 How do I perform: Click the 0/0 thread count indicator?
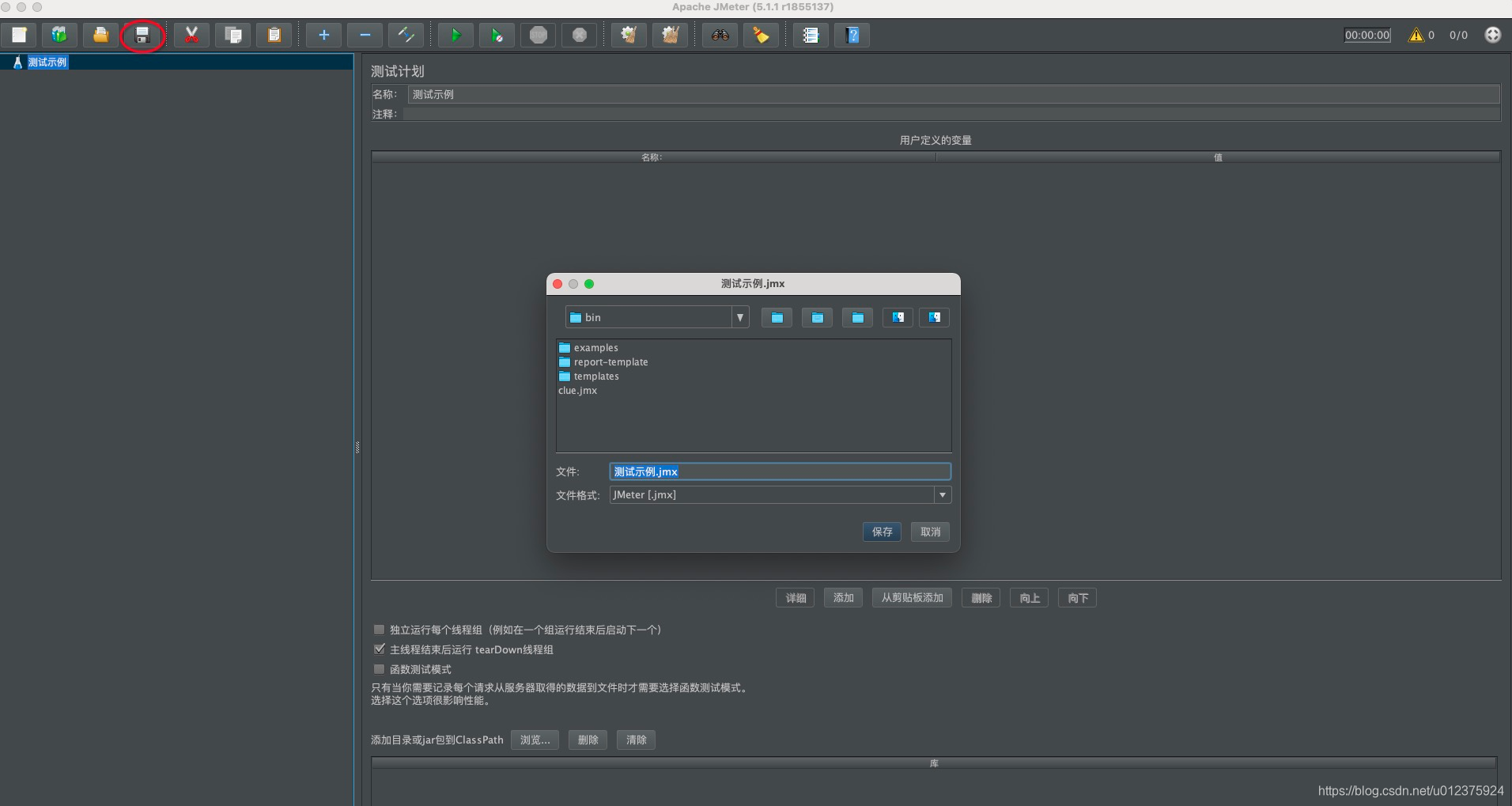tap(1458, 35)
